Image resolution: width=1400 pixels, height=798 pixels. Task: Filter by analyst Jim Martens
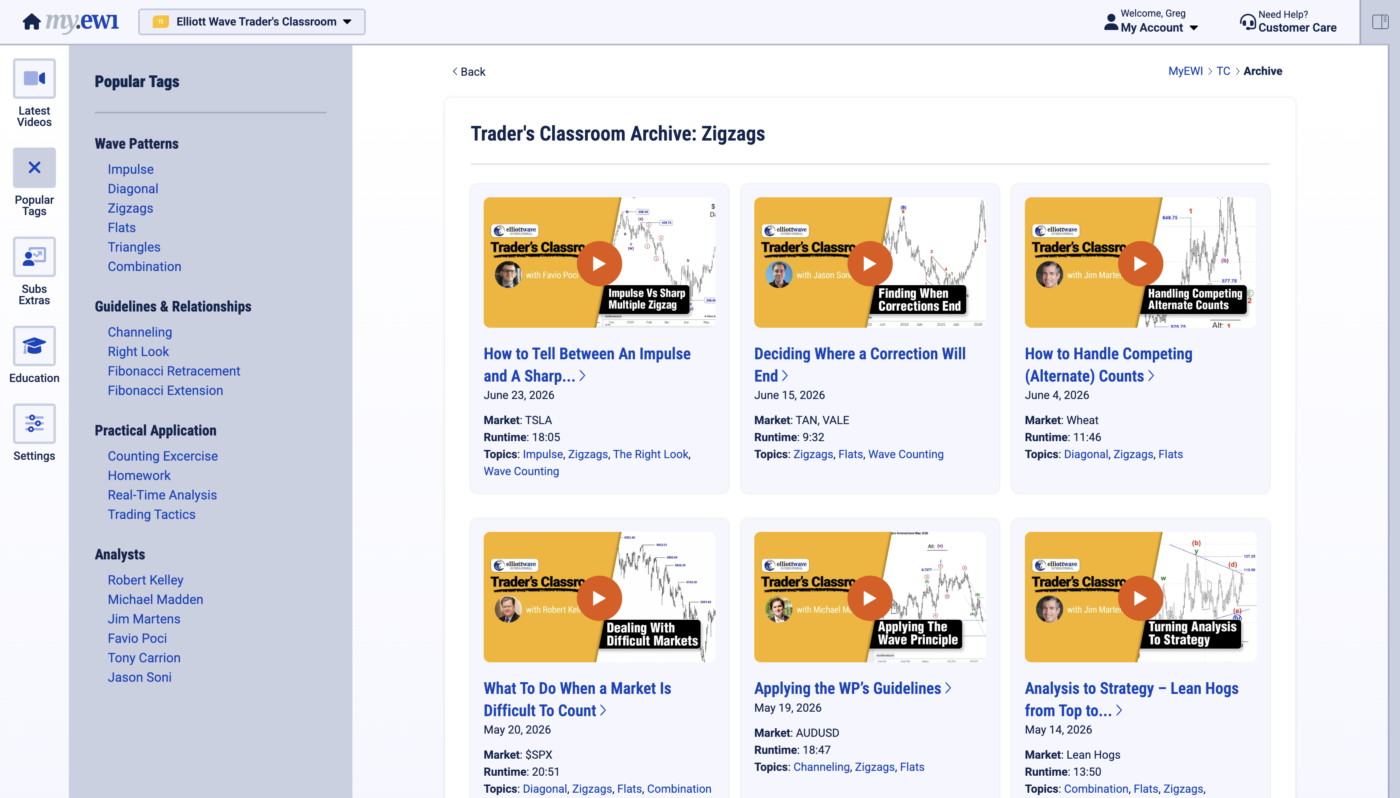[x=144, y=619]
